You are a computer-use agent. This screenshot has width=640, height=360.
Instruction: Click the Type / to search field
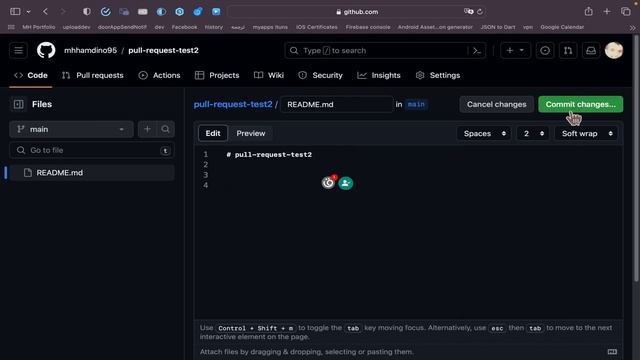click(385, 51)
